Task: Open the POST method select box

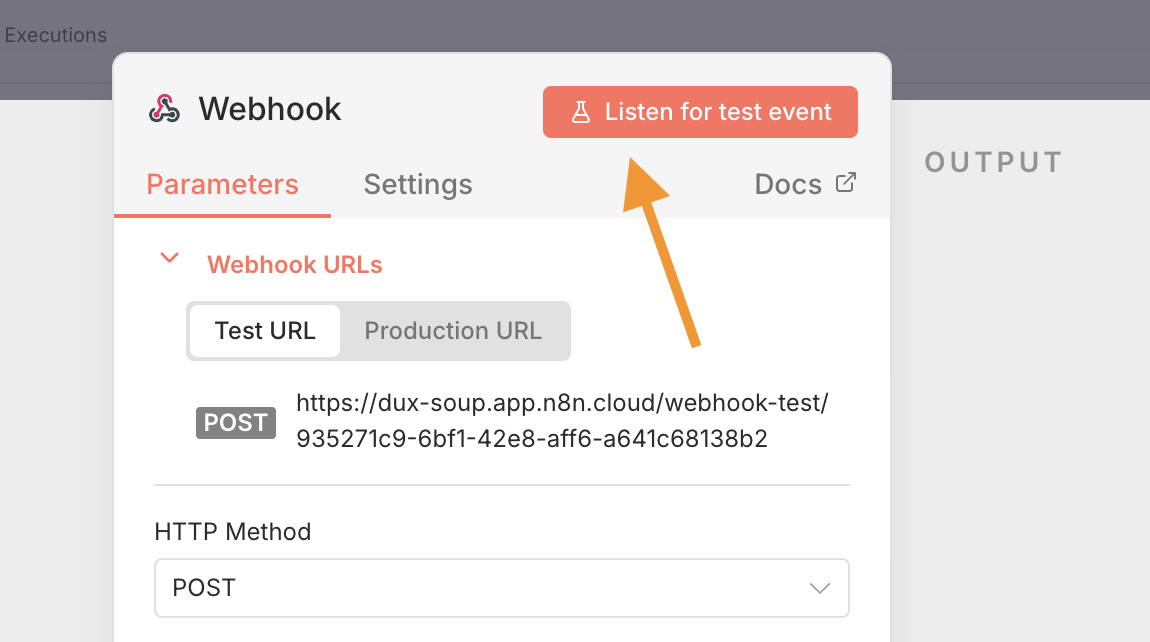Action: [x=500, y=588]
